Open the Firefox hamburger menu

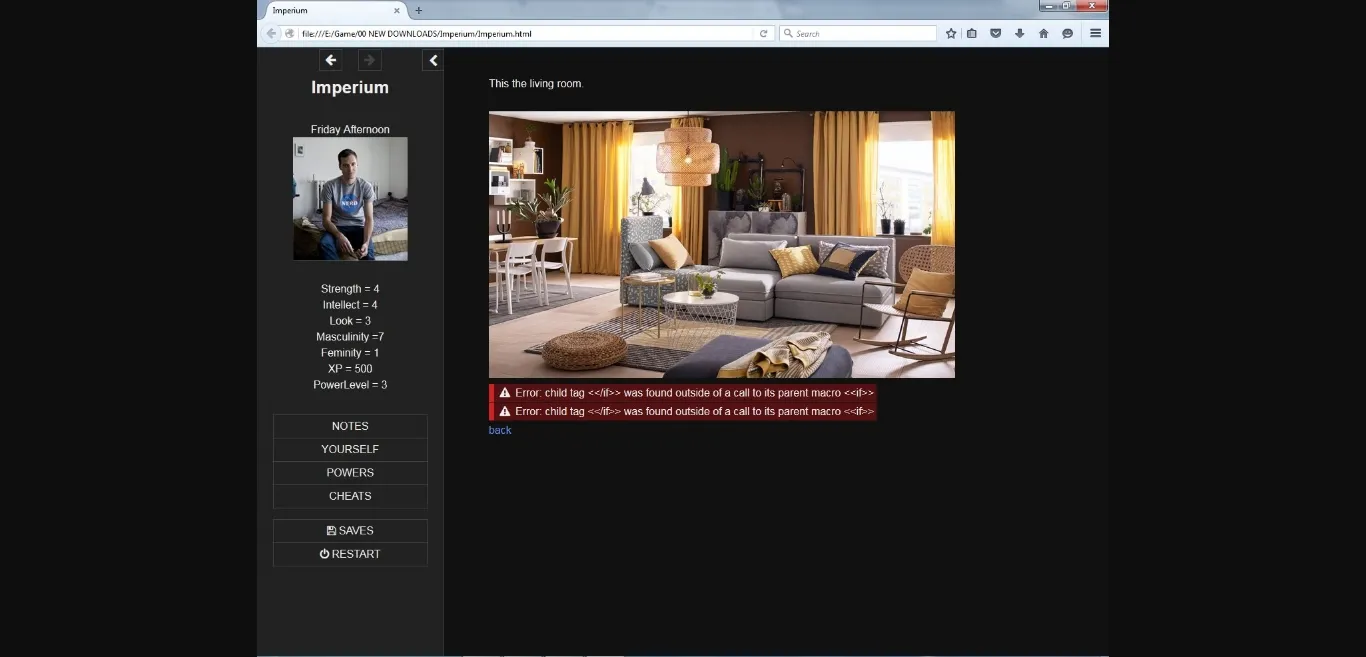pos(1095,33)
